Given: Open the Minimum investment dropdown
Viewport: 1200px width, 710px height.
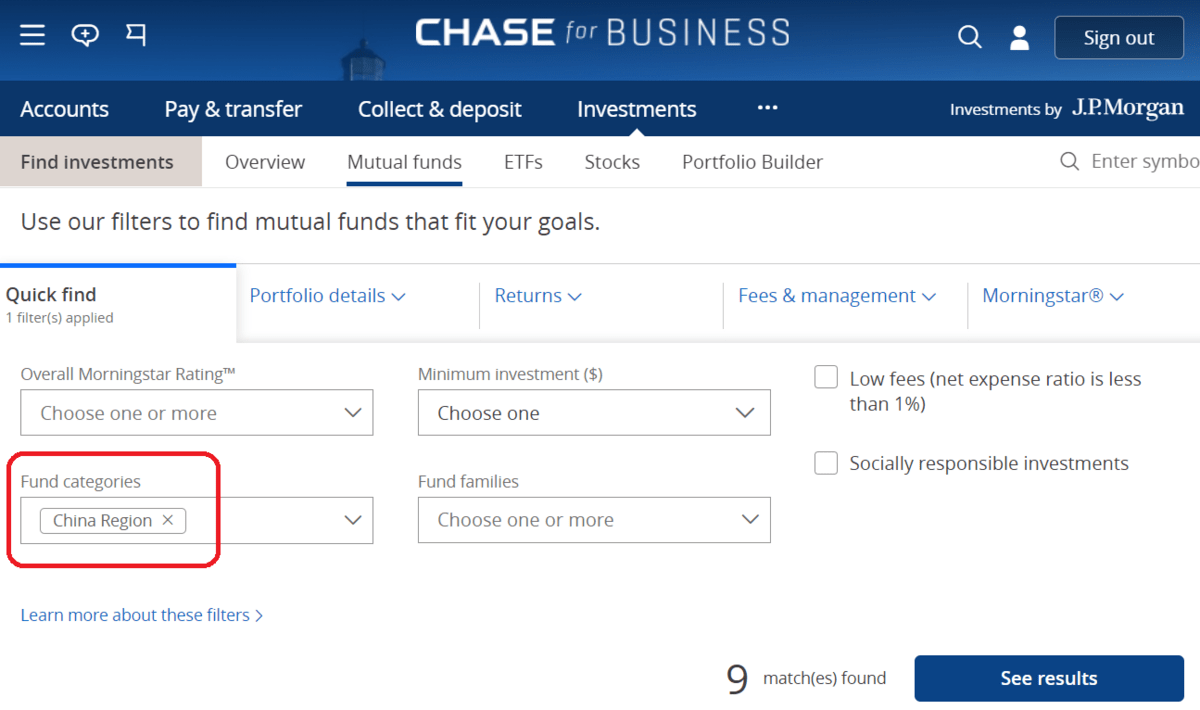Looking at the screenshot, I should pos(594,412).
